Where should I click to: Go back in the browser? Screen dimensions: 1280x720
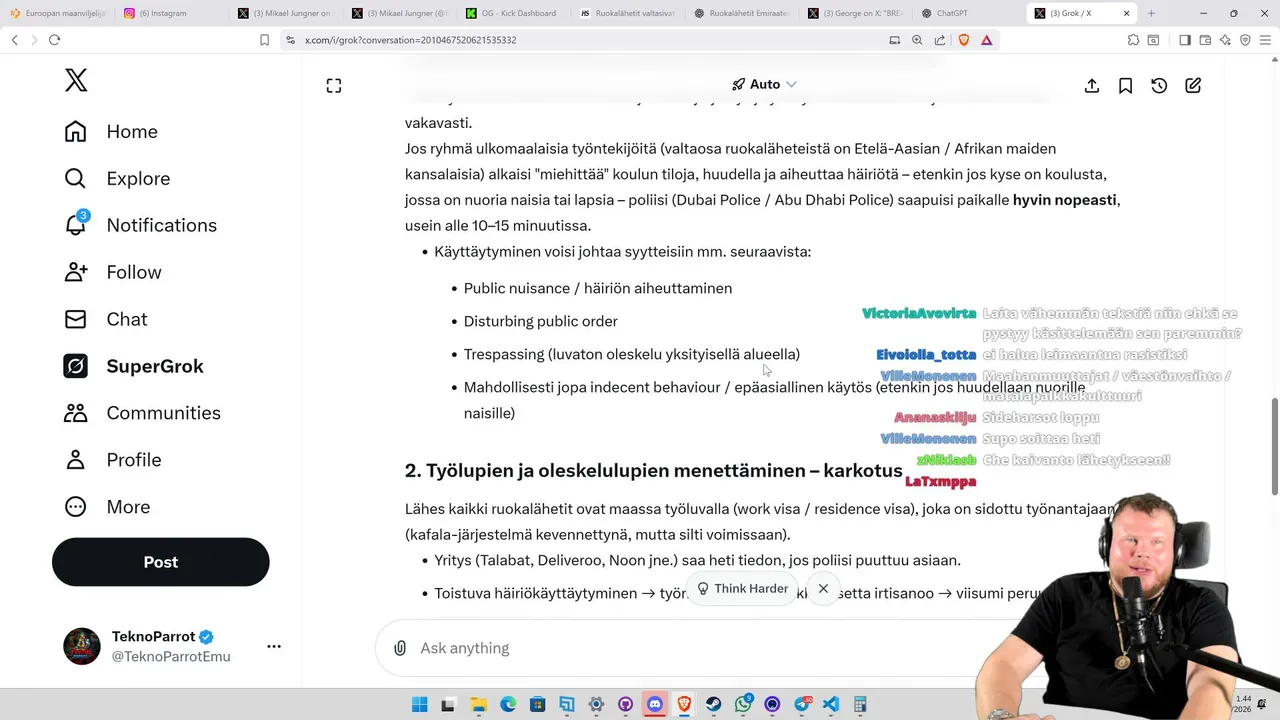[14, 40]
